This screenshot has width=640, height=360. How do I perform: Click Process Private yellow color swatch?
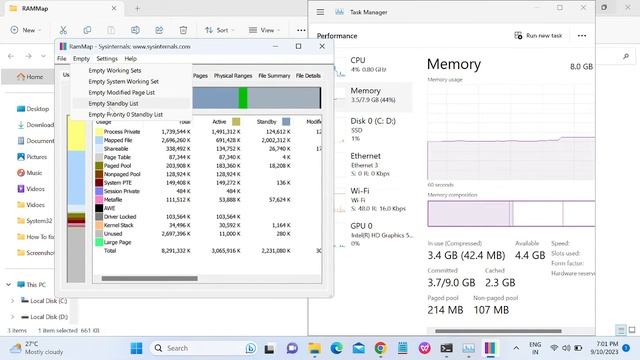coord(99,132)
